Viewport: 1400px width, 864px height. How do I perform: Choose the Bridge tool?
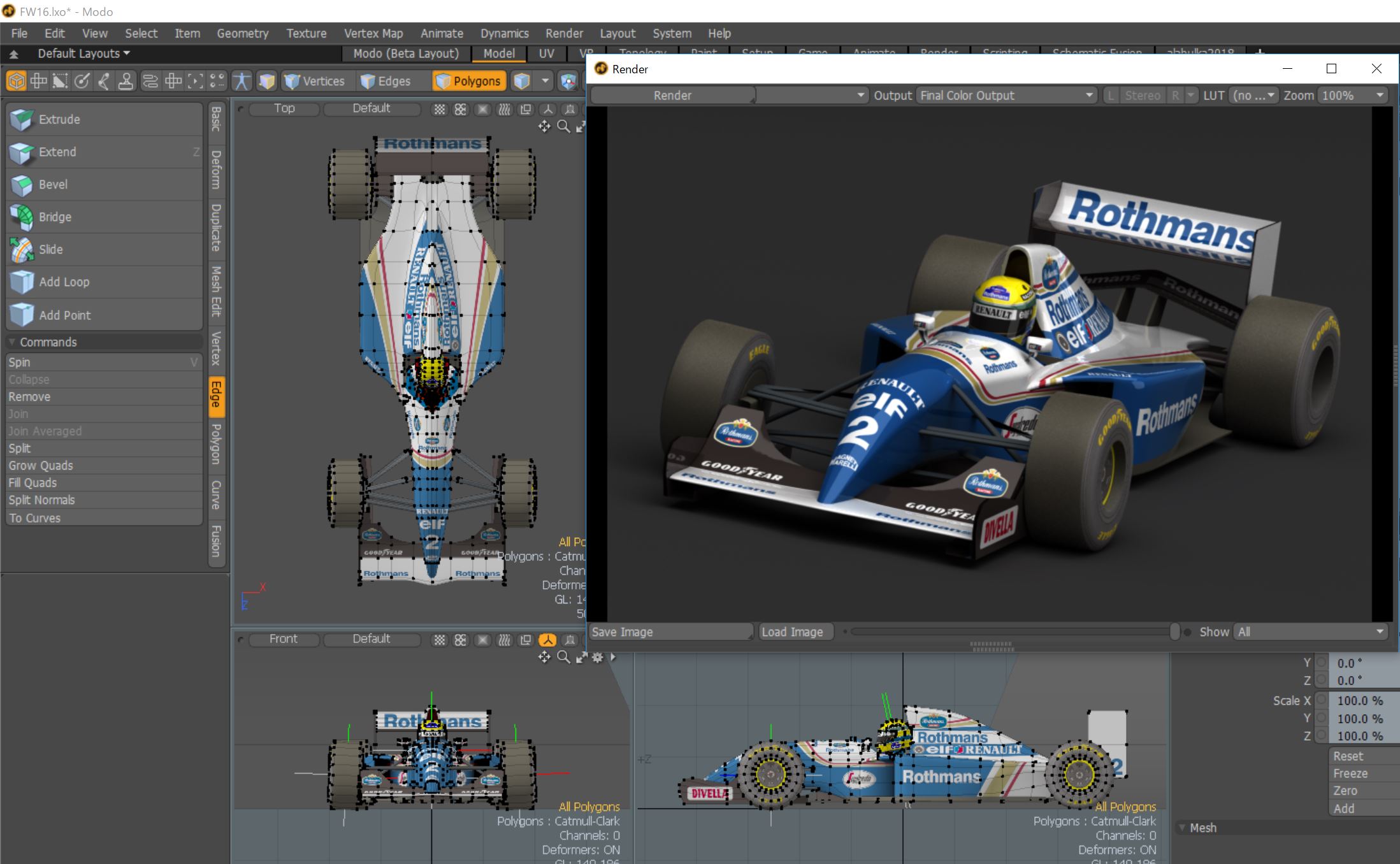coord(104,217)
